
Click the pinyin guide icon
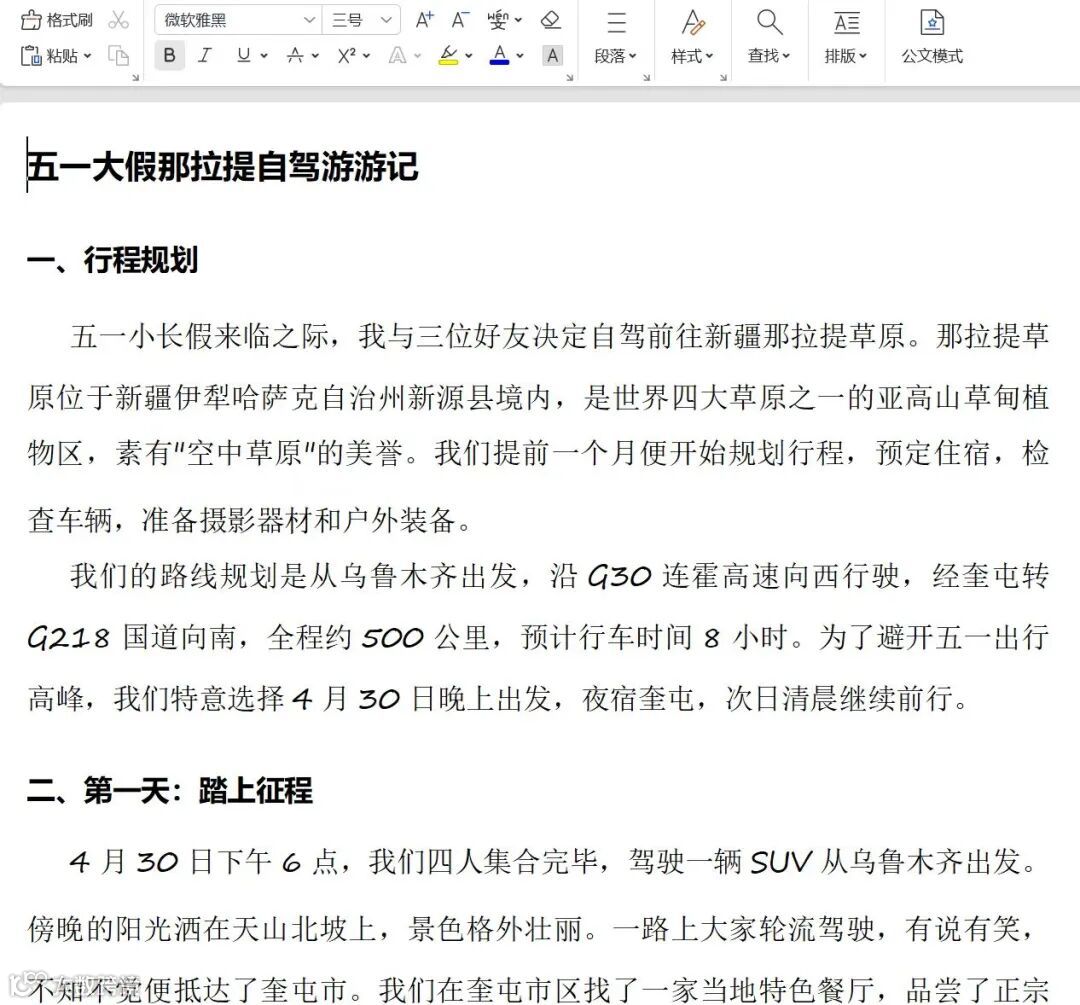pyautogui.click(x=497, y=20)
